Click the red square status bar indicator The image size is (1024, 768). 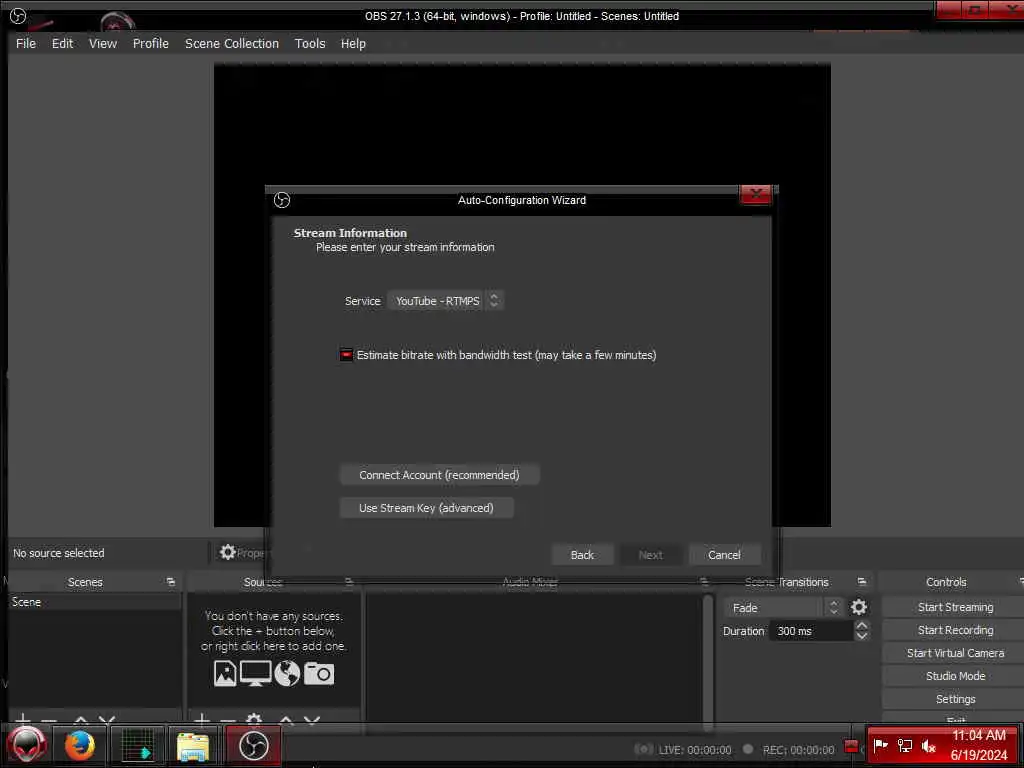pyautogui.click(x=851, y=746)
